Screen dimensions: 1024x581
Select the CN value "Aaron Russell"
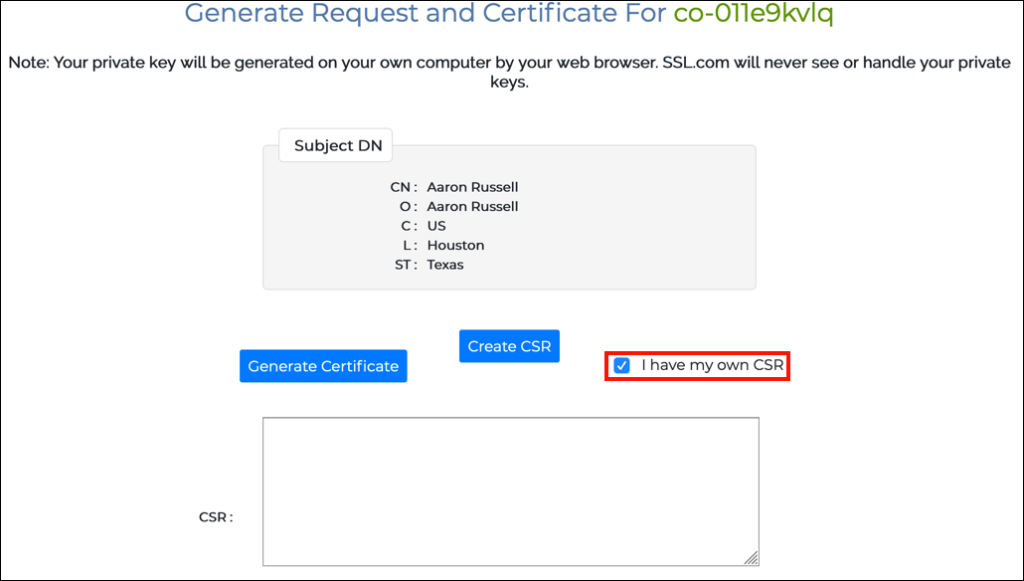(x=472, y=187)
